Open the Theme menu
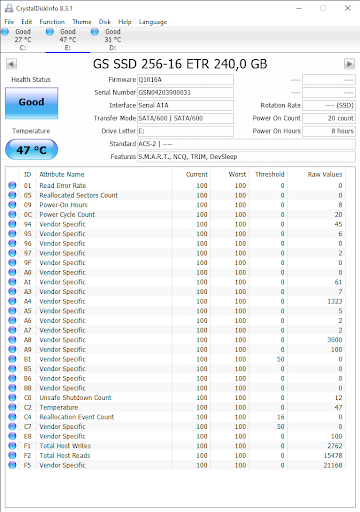This screenshot has width=360, height=512. click(x=82, y=22)
